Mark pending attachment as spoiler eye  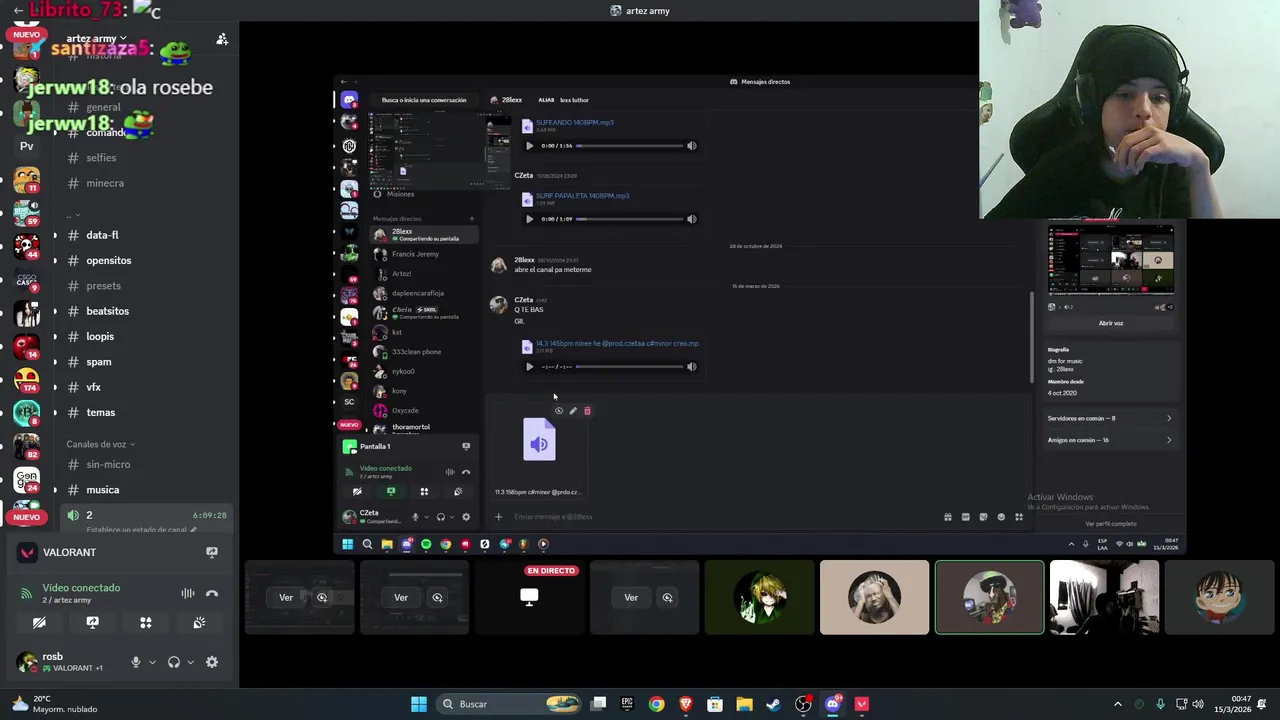(x=559, y=411)
